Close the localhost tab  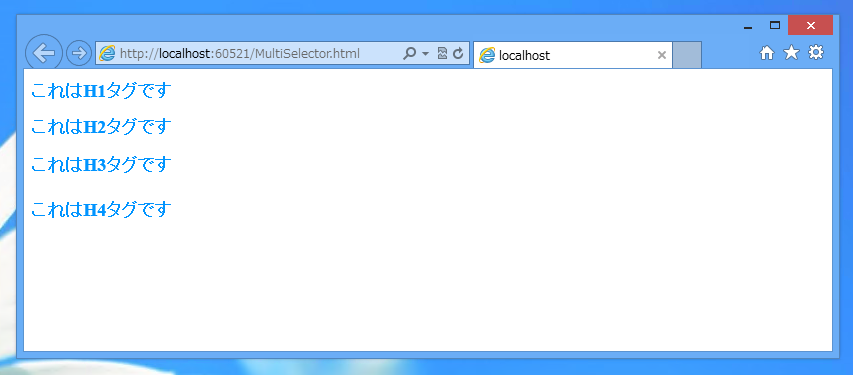(x=662, y=55)
